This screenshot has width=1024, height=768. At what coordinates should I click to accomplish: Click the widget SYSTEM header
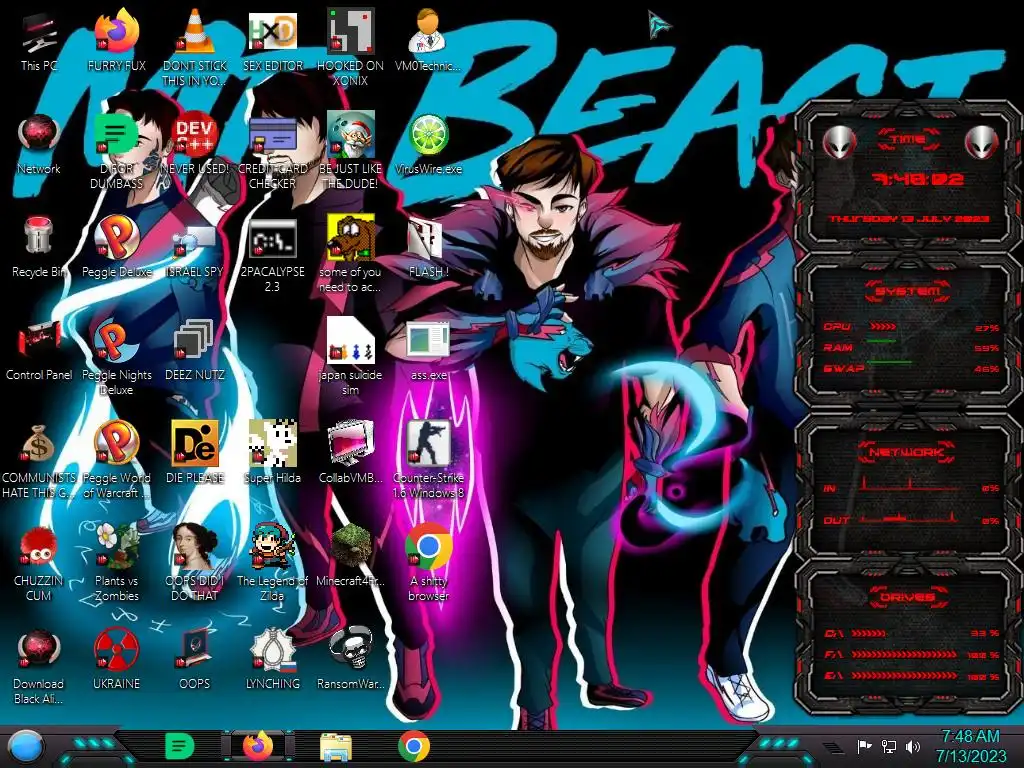(907, 291)
